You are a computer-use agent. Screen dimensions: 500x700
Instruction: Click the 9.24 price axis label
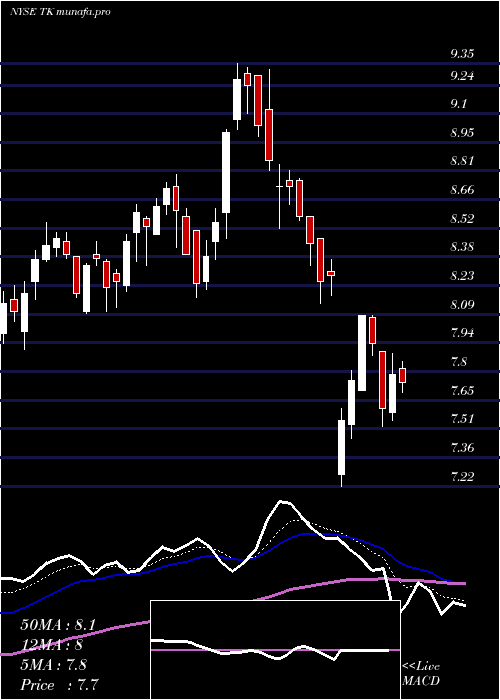point(462,76)
